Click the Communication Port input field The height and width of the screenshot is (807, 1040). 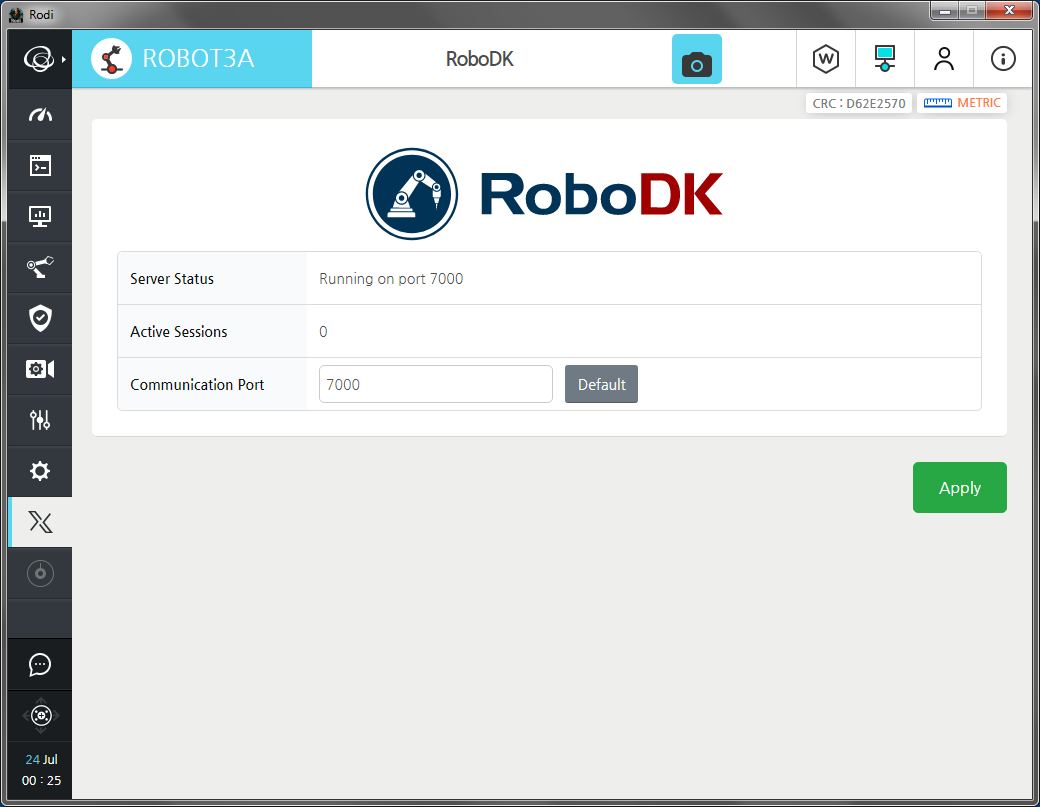pyautogui.click(x=435, y=384)
